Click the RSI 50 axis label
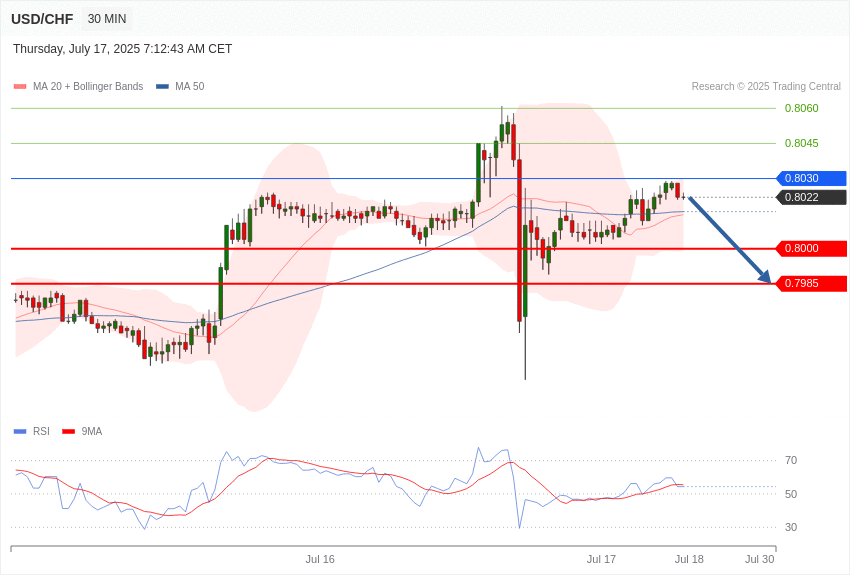Image resolution: width=850 pixels, height=576 pixels. click(x=791, y=494)
